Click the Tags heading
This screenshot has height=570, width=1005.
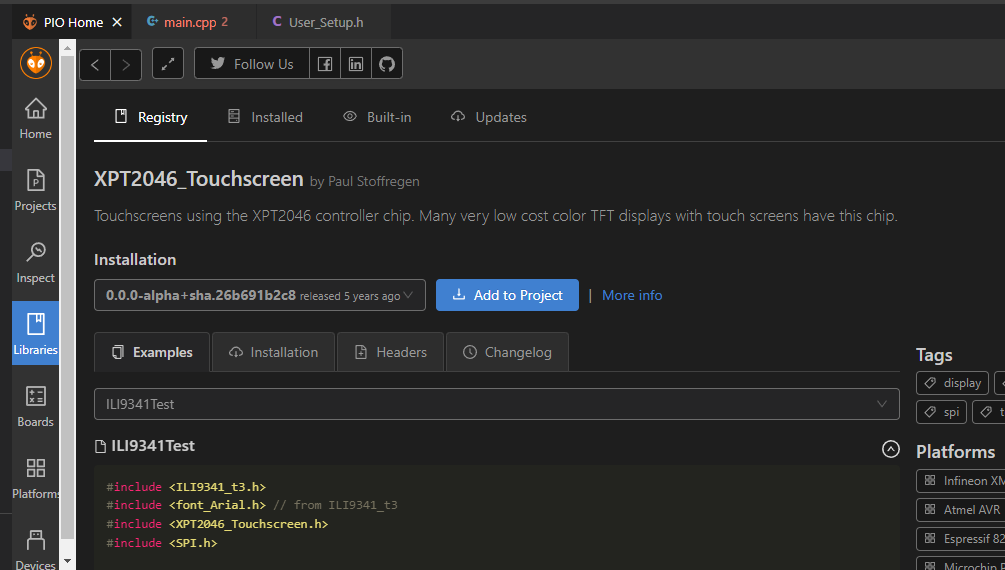tap(934, 355)
